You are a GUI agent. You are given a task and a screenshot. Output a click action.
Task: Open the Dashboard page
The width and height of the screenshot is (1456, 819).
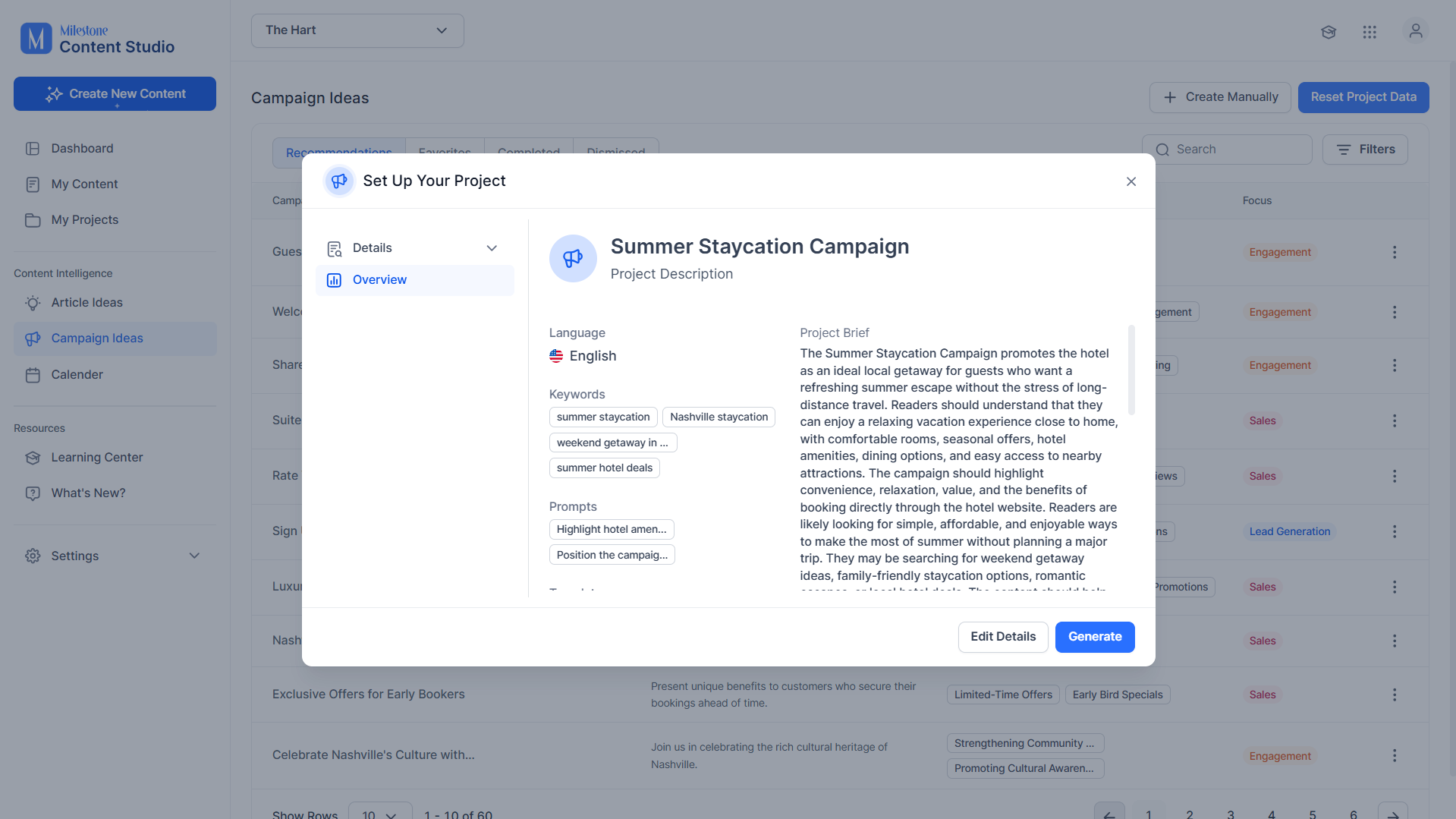(82, 148)
